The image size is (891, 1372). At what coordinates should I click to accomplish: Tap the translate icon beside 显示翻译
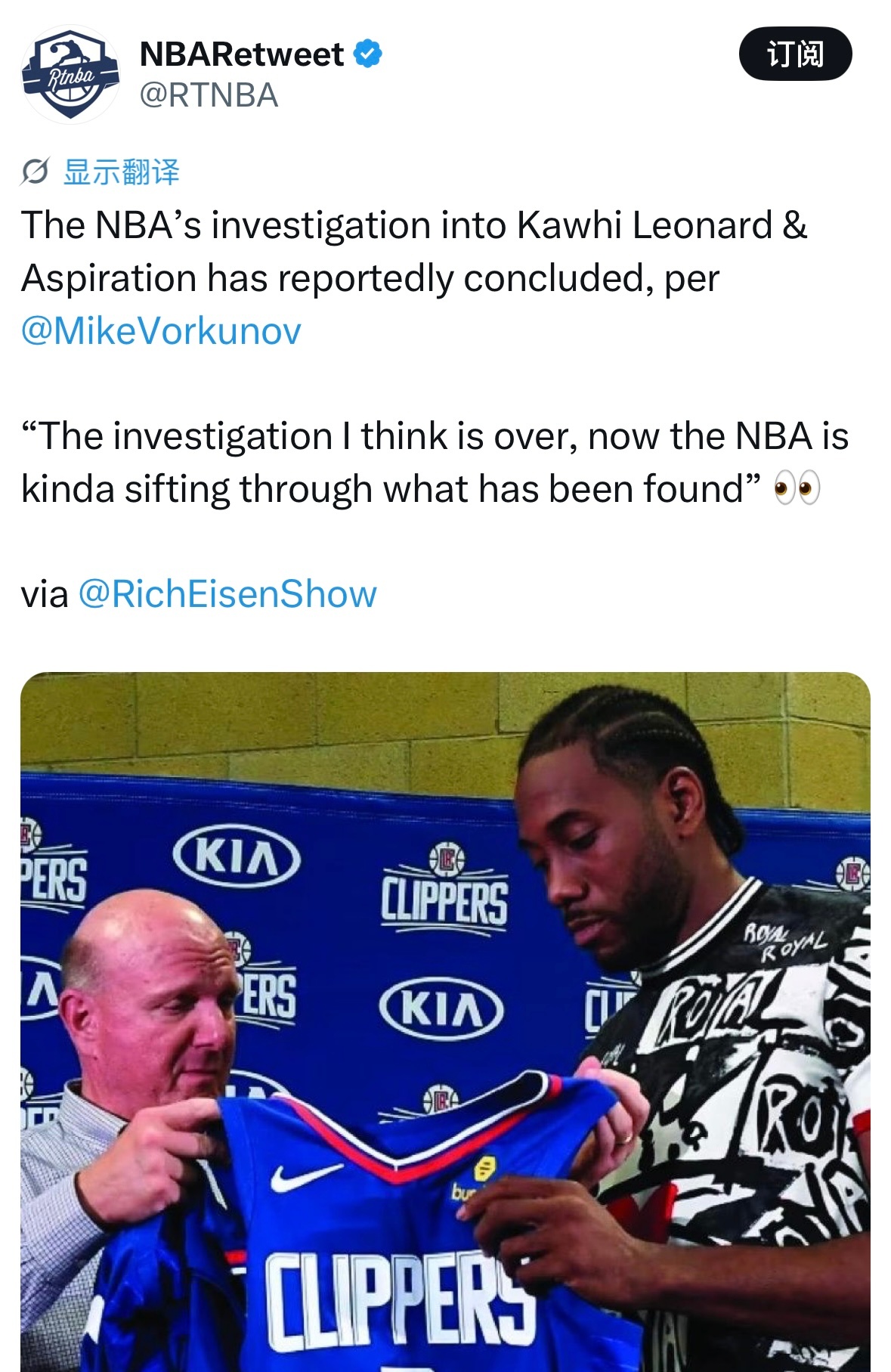36,172
